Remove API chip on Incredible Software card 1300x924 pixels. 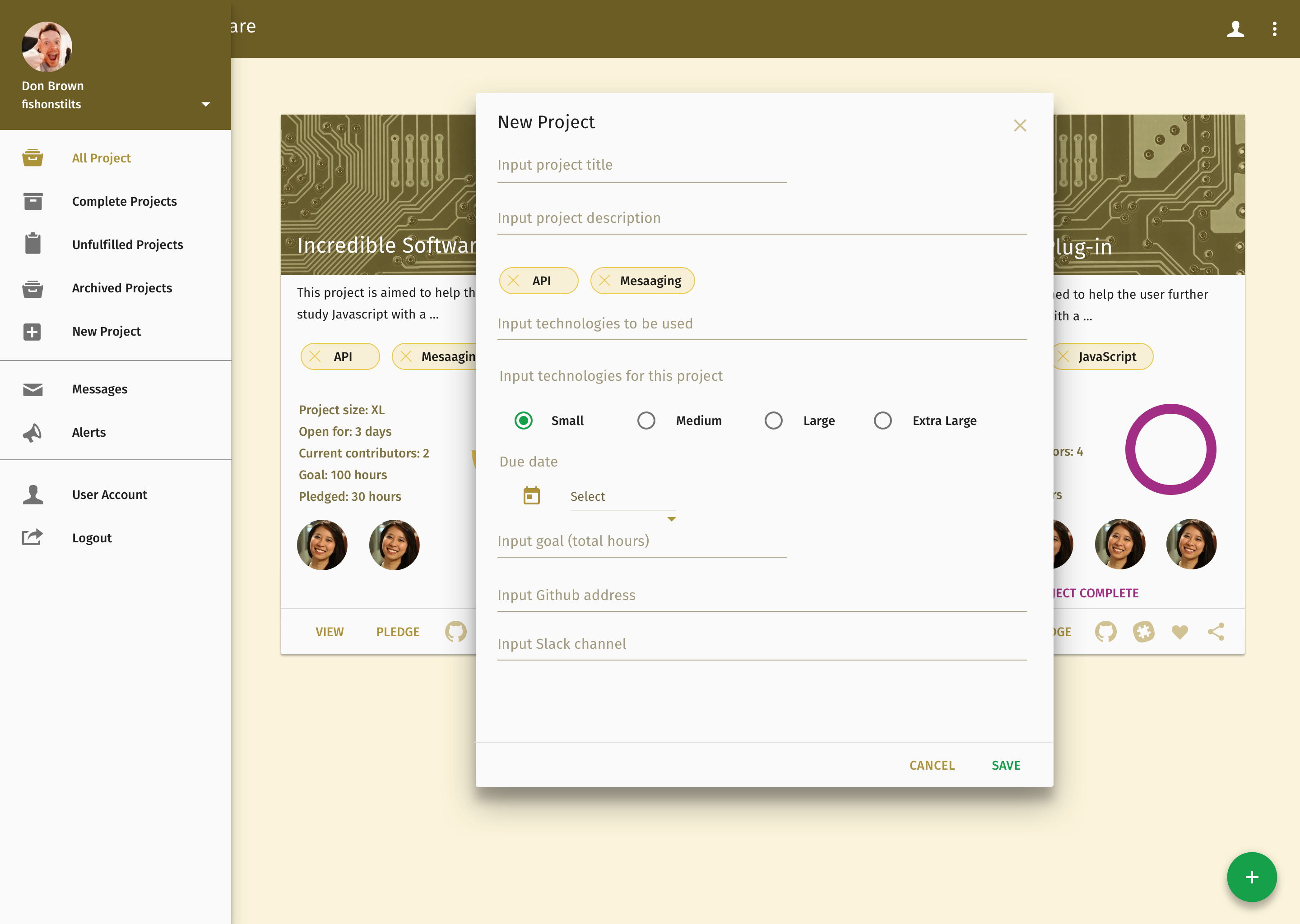(x=315, y=356)
